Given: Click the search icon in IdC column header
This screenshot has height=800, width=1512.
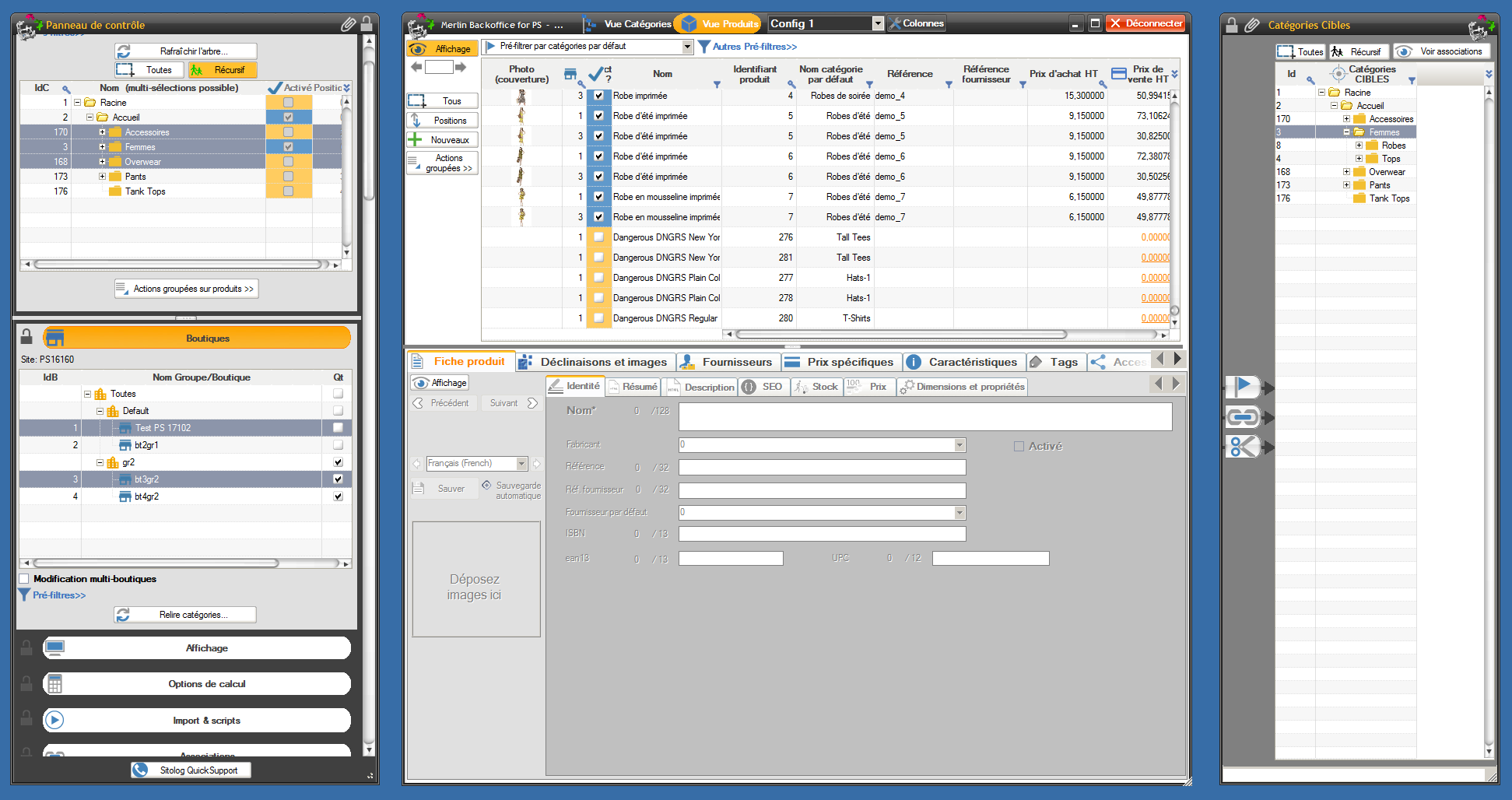Looking at the screenshot, I should point(66,89).
